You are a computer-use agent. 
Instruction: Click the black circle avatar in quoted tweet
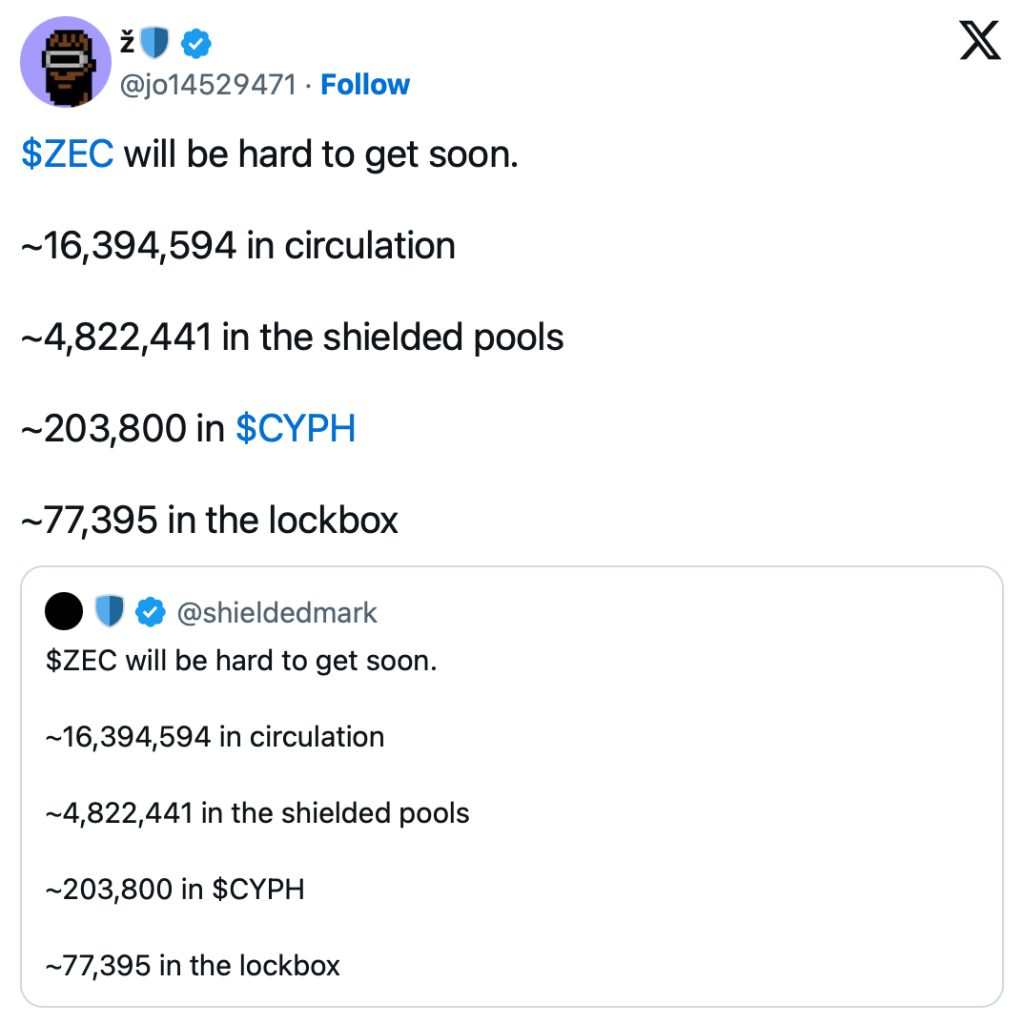pos(64,612)
